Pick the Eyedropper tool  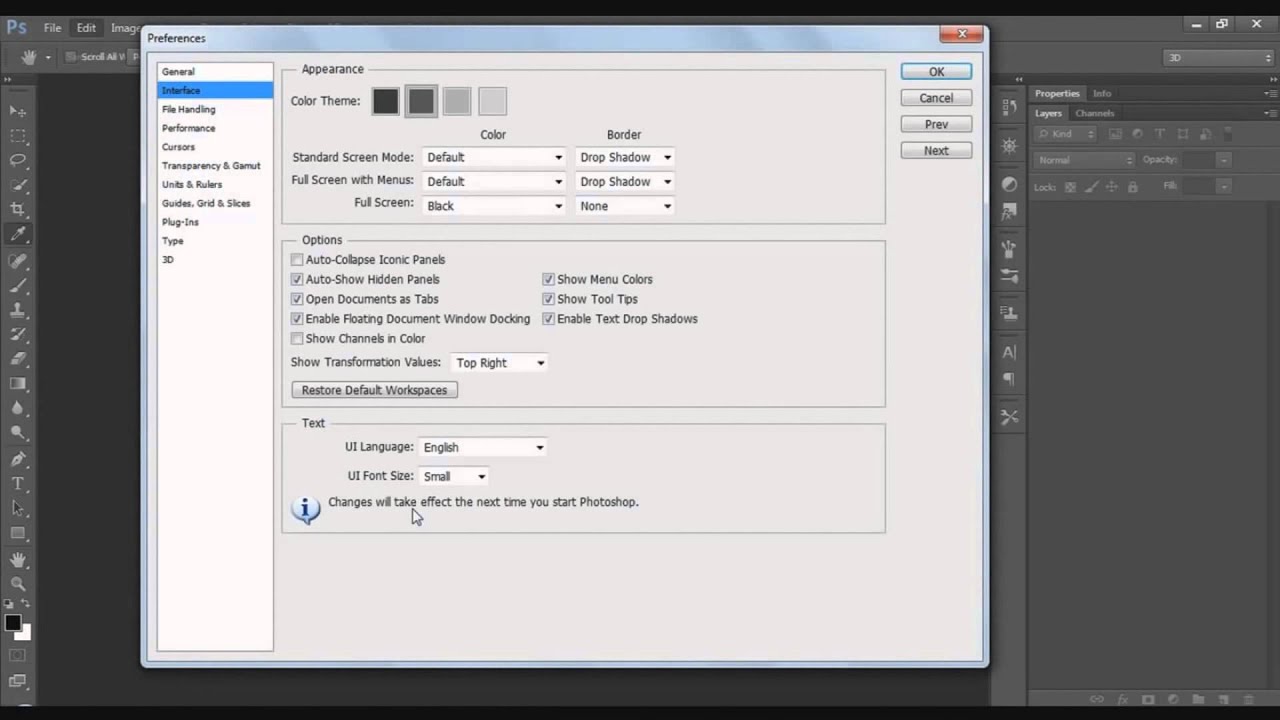[x=18, y=235]
